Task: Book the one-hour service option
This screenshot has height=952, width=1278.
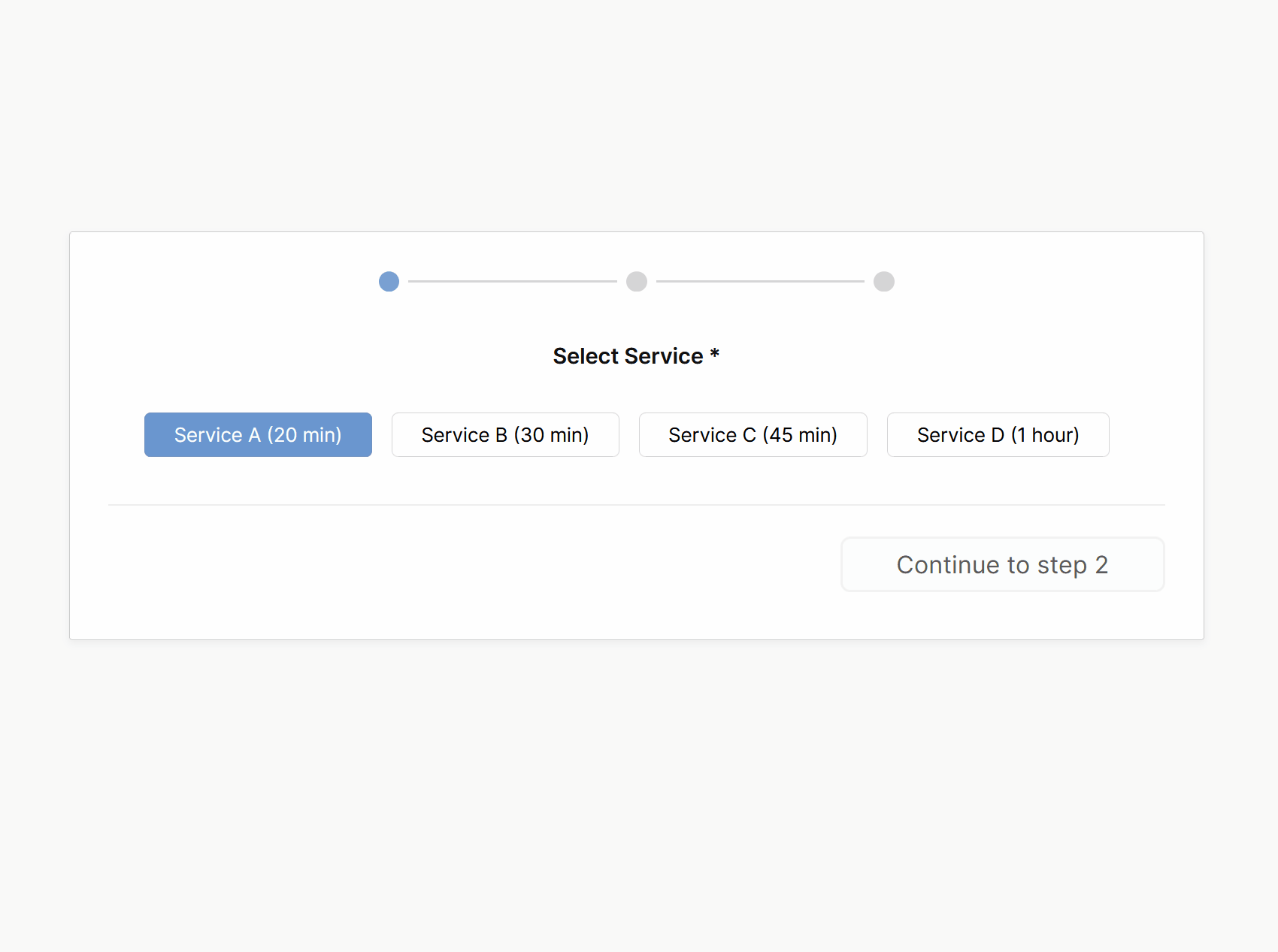Action: coord(998,434)
